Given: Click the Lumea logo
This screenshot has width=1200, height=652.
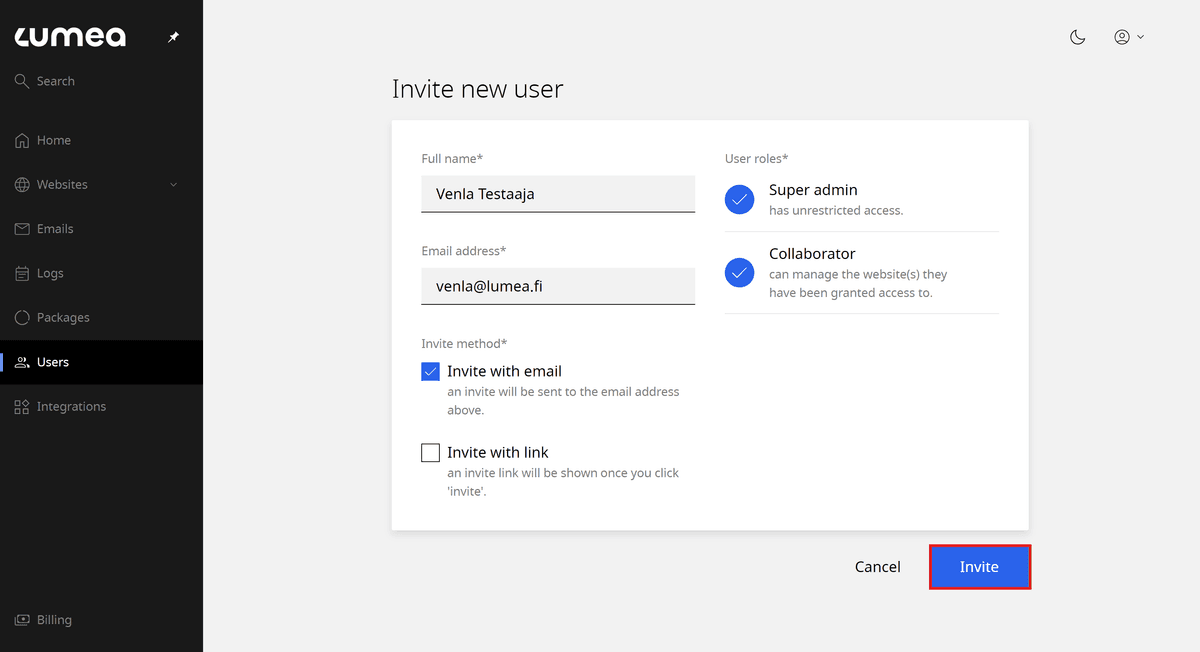Looking at the screenshot, I should point(70,37).
